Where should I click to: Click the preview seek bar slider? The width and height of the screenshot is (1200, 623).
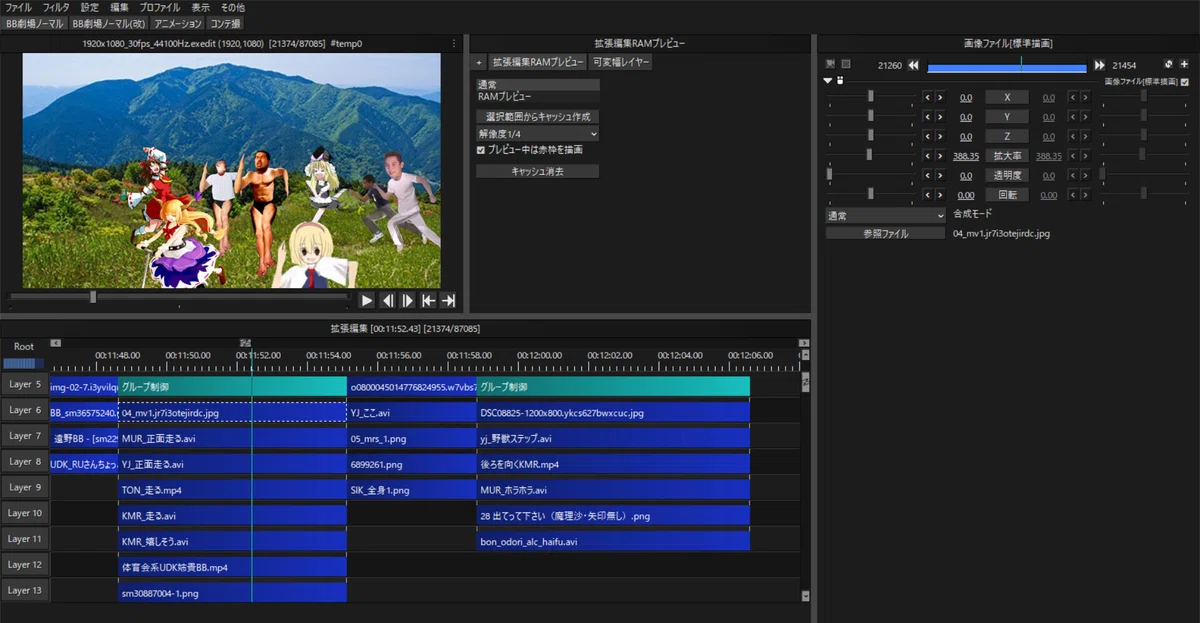click(93, 297)
